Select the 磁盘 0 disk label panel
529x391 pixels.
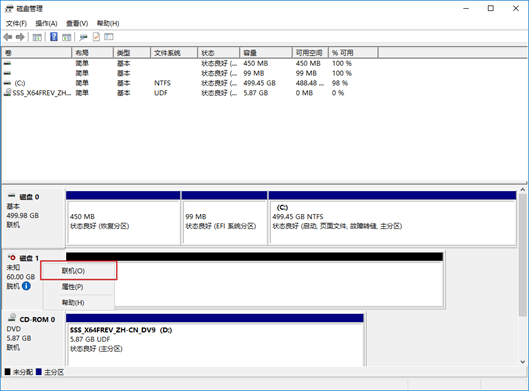click(34, 218)
